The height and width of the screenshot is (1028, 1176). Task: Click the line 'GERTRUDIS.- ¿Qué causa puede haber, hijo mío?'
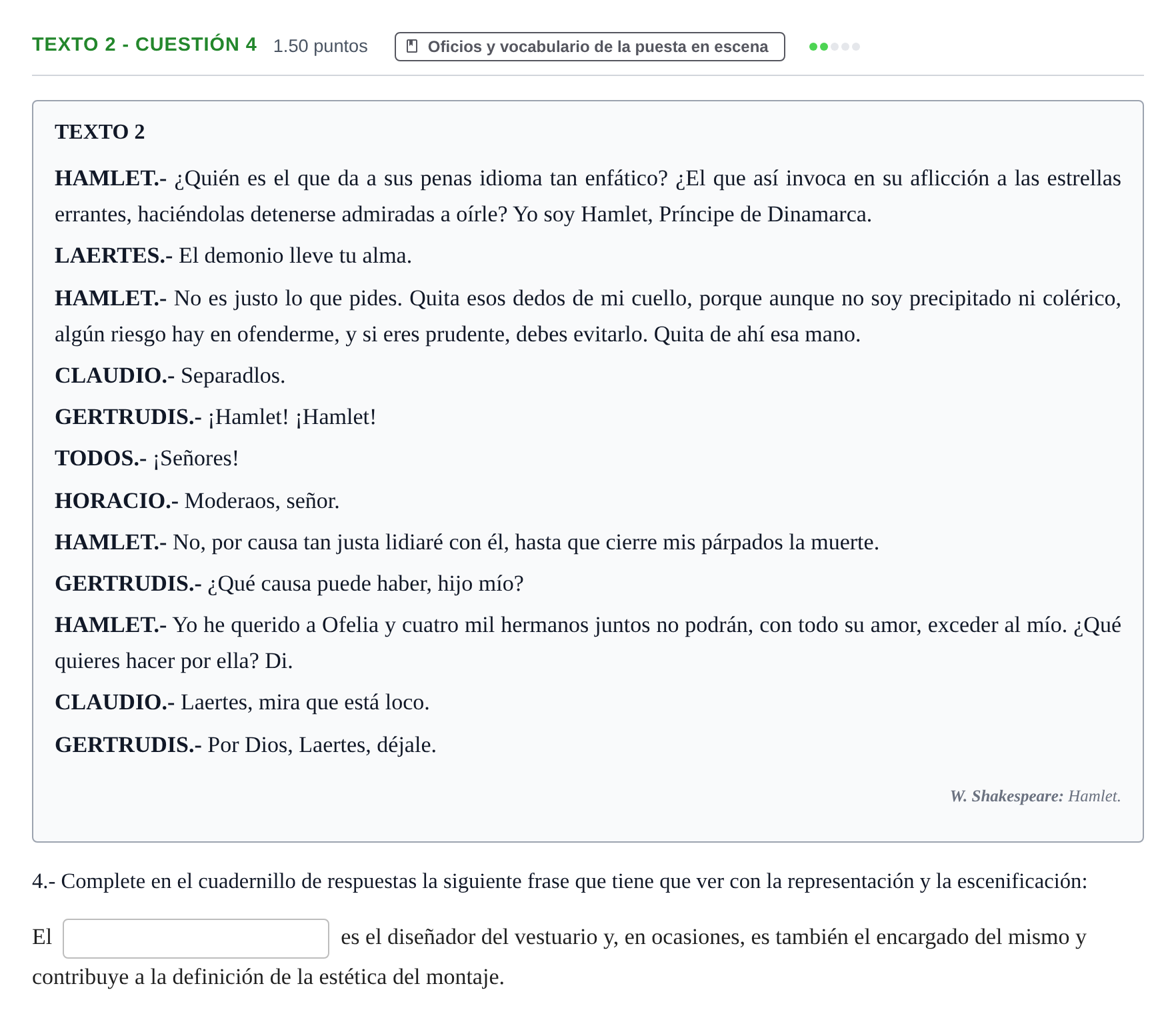coord(289,583)
